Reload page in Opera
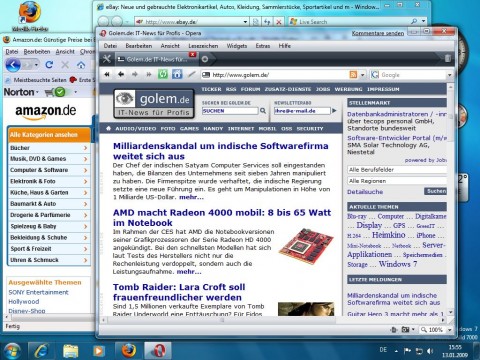Image resolution: width=480 pixels, height=360 pixels. pyautogui.click(x=163, y=74)
